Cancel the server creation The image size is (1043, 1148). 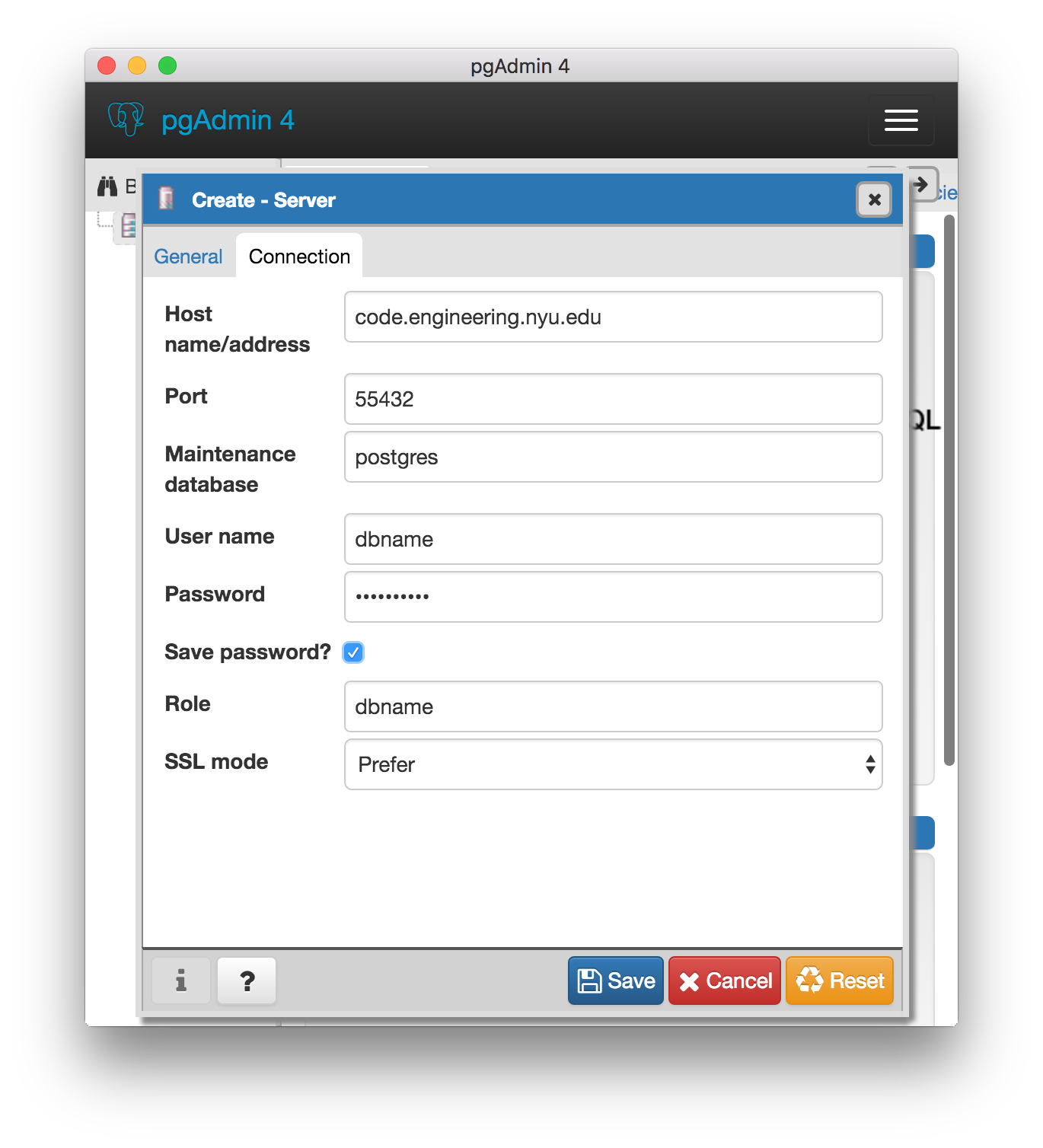click(725, 981)
